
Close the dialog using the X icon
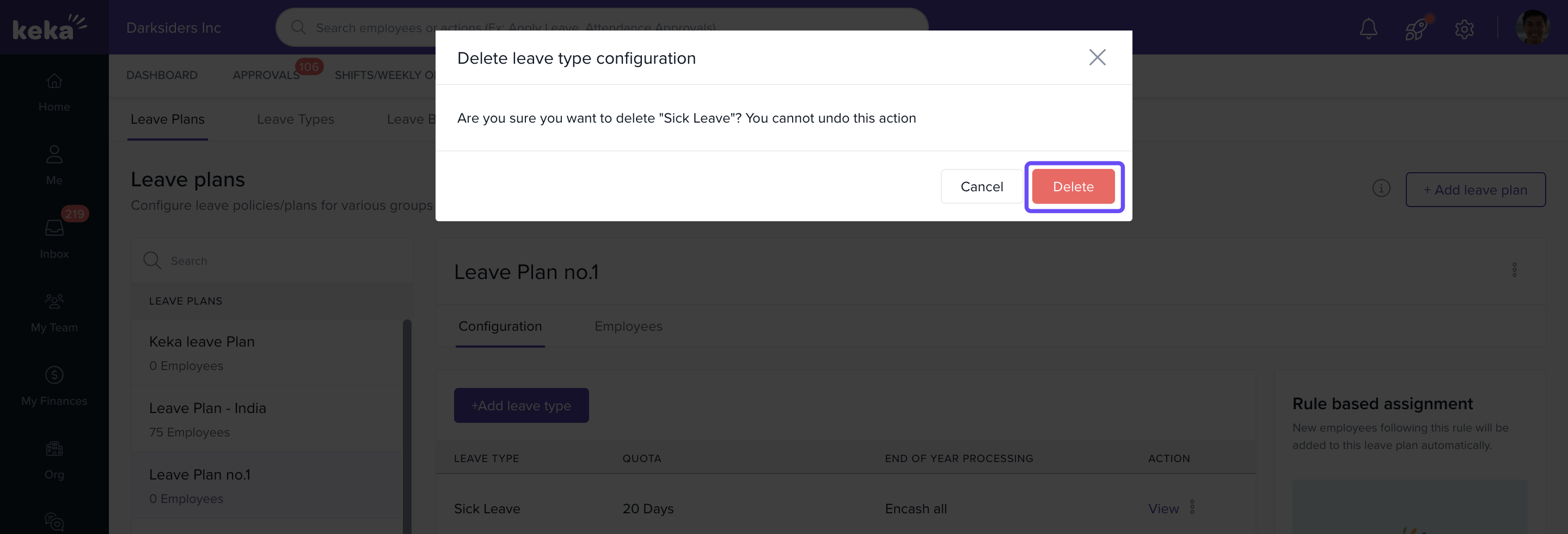click(x=1097, y=57)
